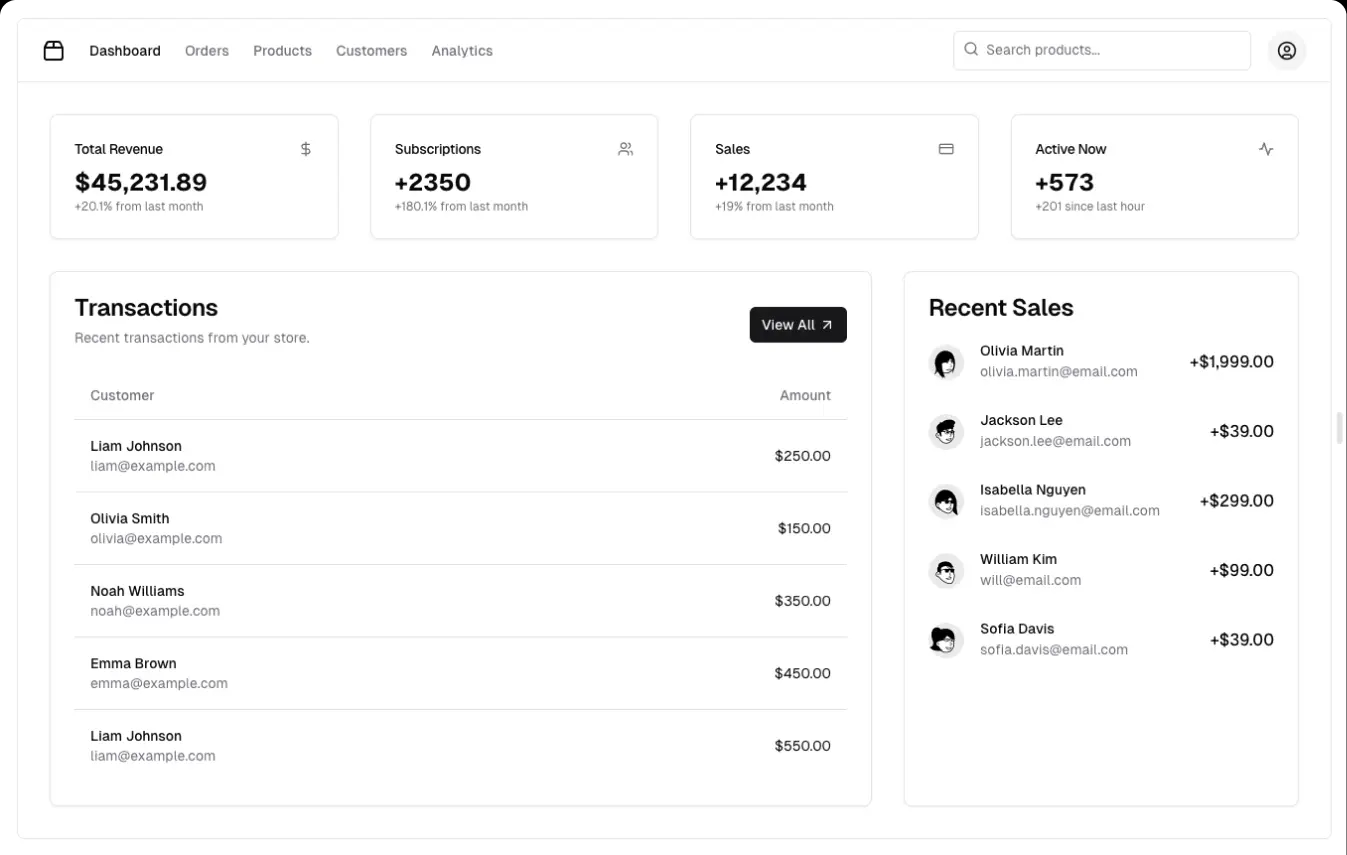Click emma@example.com email text
The image size is (1347, 855).
click(x=159, y=684)
